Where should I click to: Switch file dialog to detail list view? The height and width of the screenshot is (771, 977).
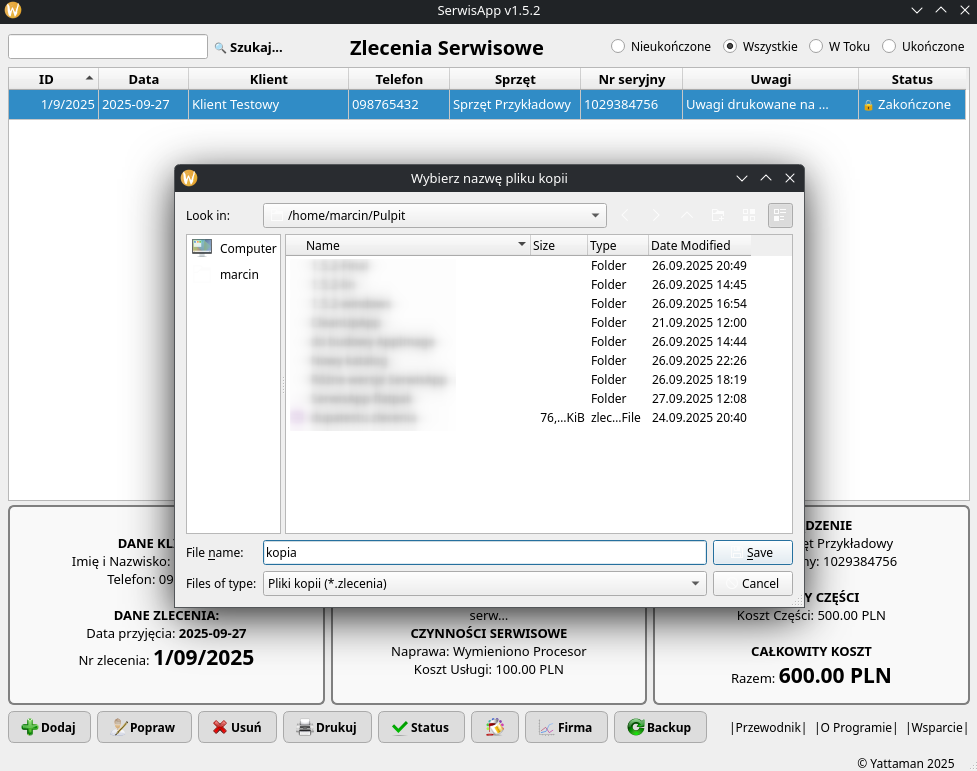tap(780, 215)
